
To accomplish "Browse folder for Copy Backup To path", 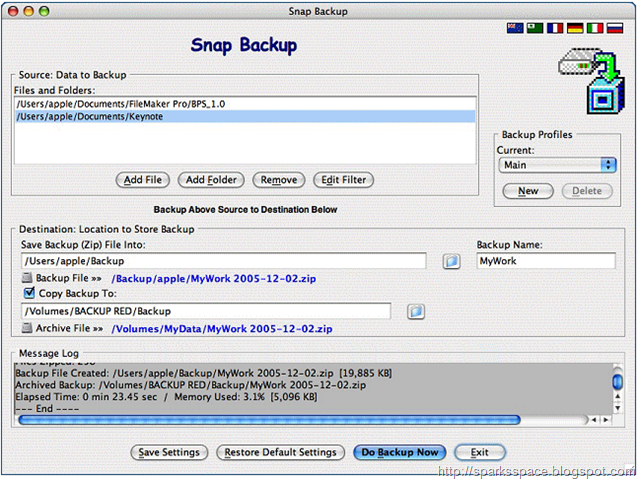I will [x=416, y=312].
